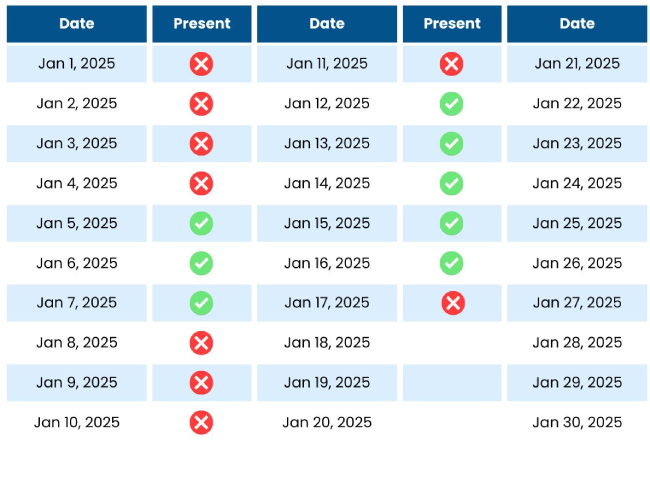Click the Jan 6, 2025 date cell
Image resolution: width=650 pixels, height=481 pixels.
77,263
